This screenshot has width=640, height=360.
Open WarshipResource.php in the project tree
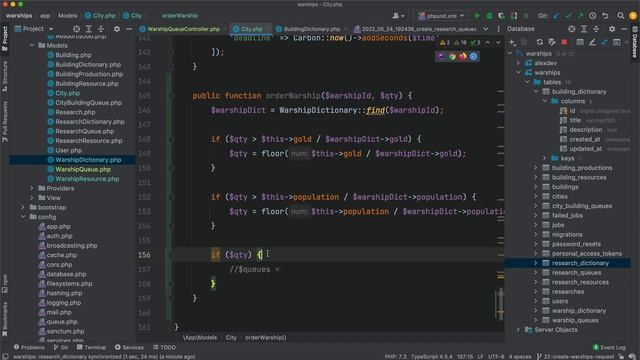87,179
